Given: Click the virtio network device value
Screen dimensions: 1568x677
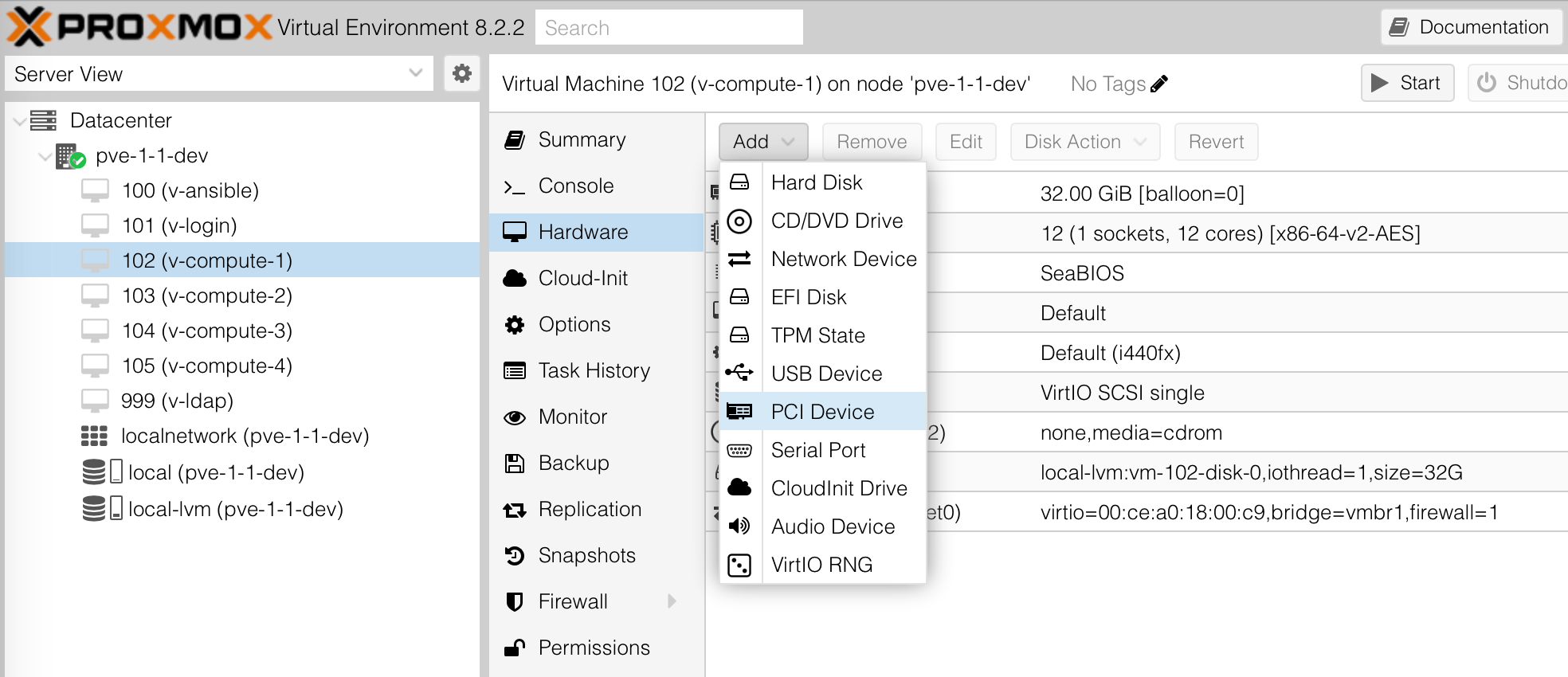Looking at the screenshot, I should (1269, 512).
